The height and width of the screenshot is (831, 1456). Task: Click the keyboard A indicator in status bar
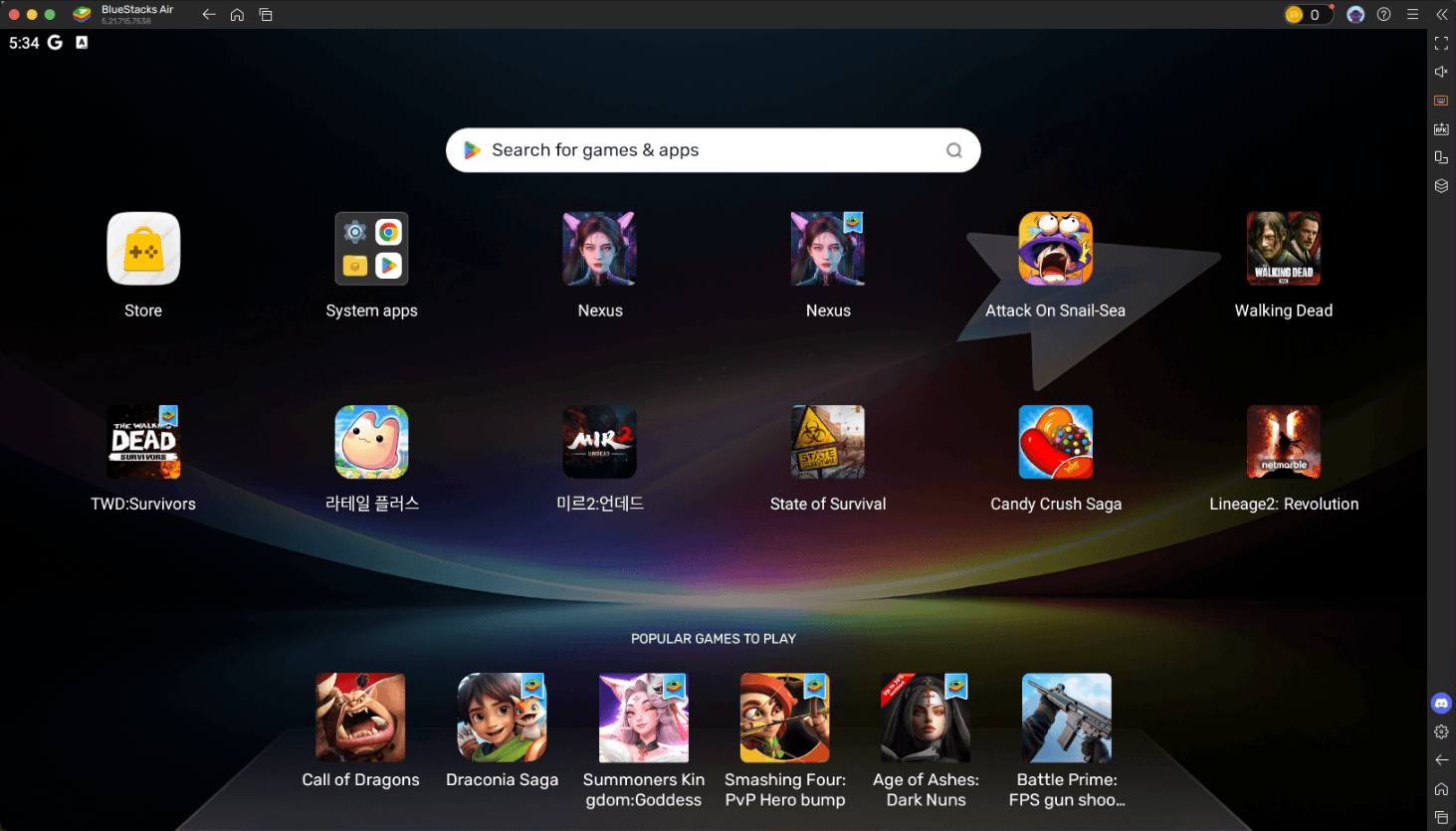[x=82, y=43]
